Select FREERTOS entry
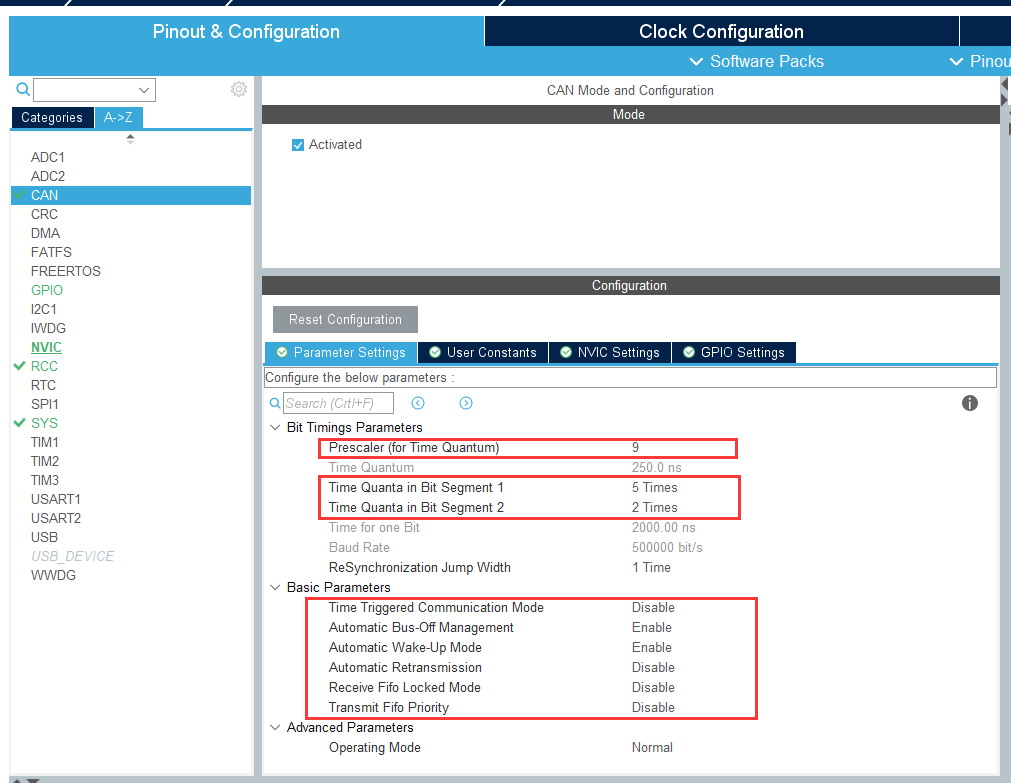 (66, 271)
